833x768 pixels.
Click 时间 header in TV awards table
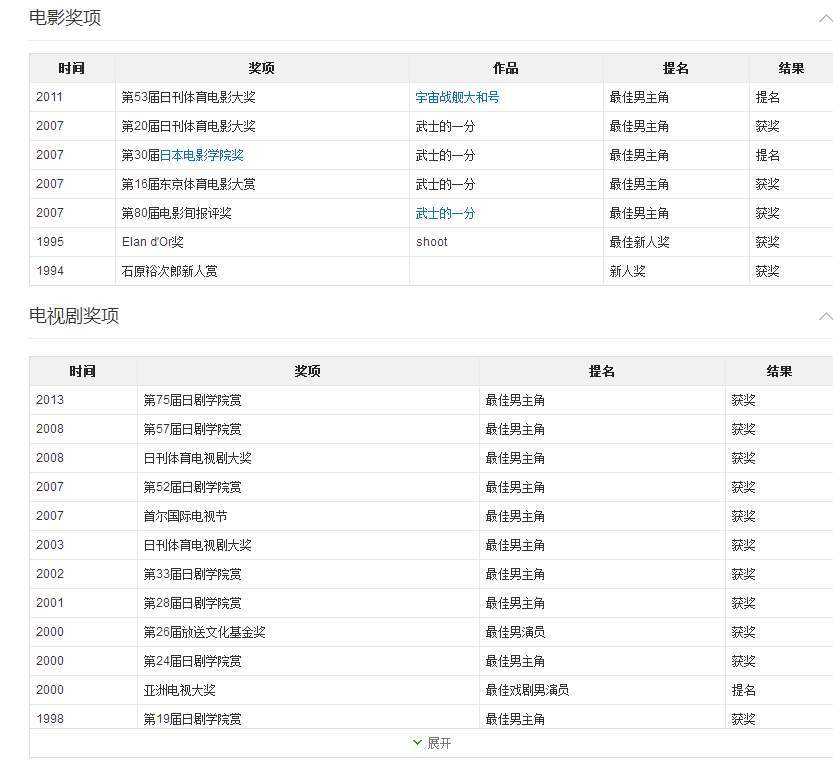click(x=83, y=371)
